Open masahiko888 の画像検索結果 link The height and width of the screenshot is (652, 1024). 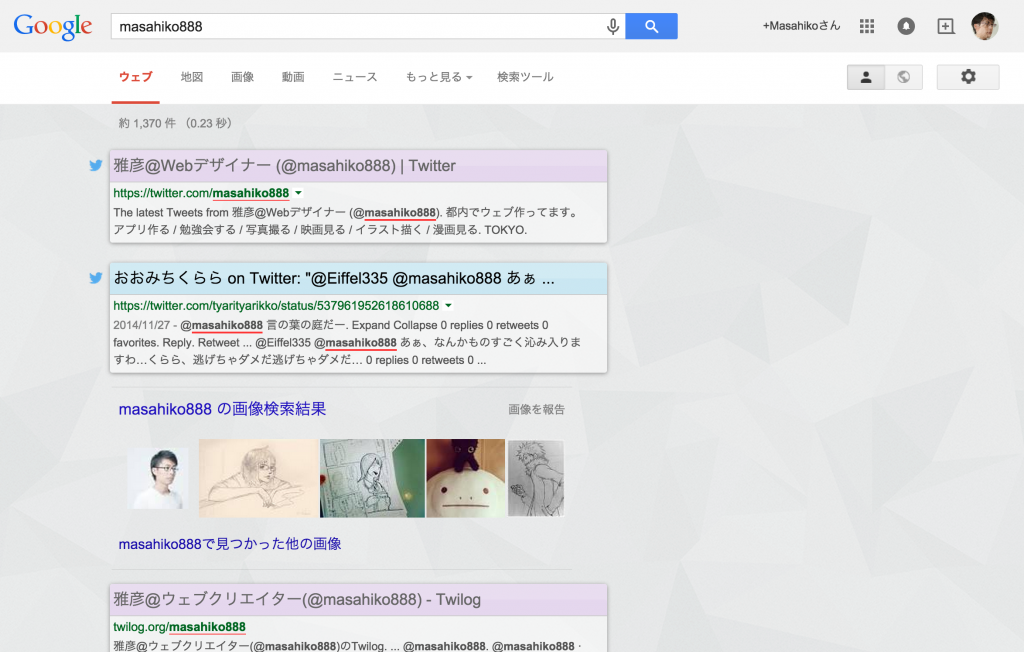coord(222,409)
